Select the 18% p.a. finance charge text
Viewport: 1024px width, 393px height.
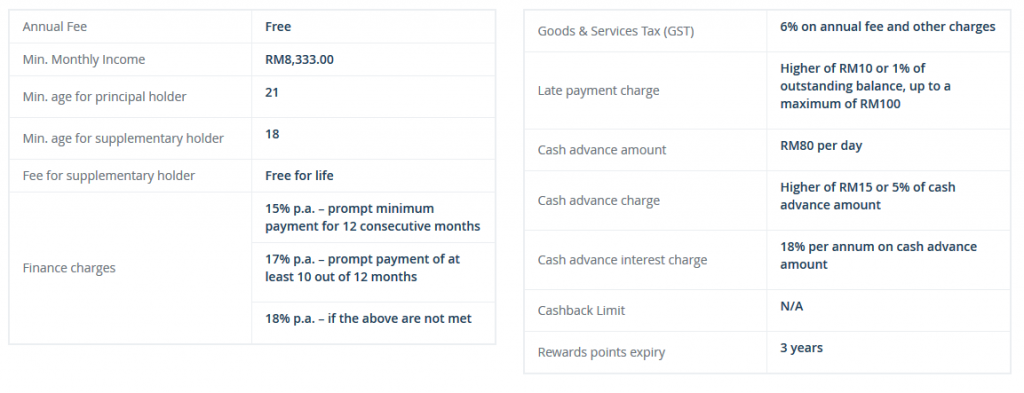point(368,319)
